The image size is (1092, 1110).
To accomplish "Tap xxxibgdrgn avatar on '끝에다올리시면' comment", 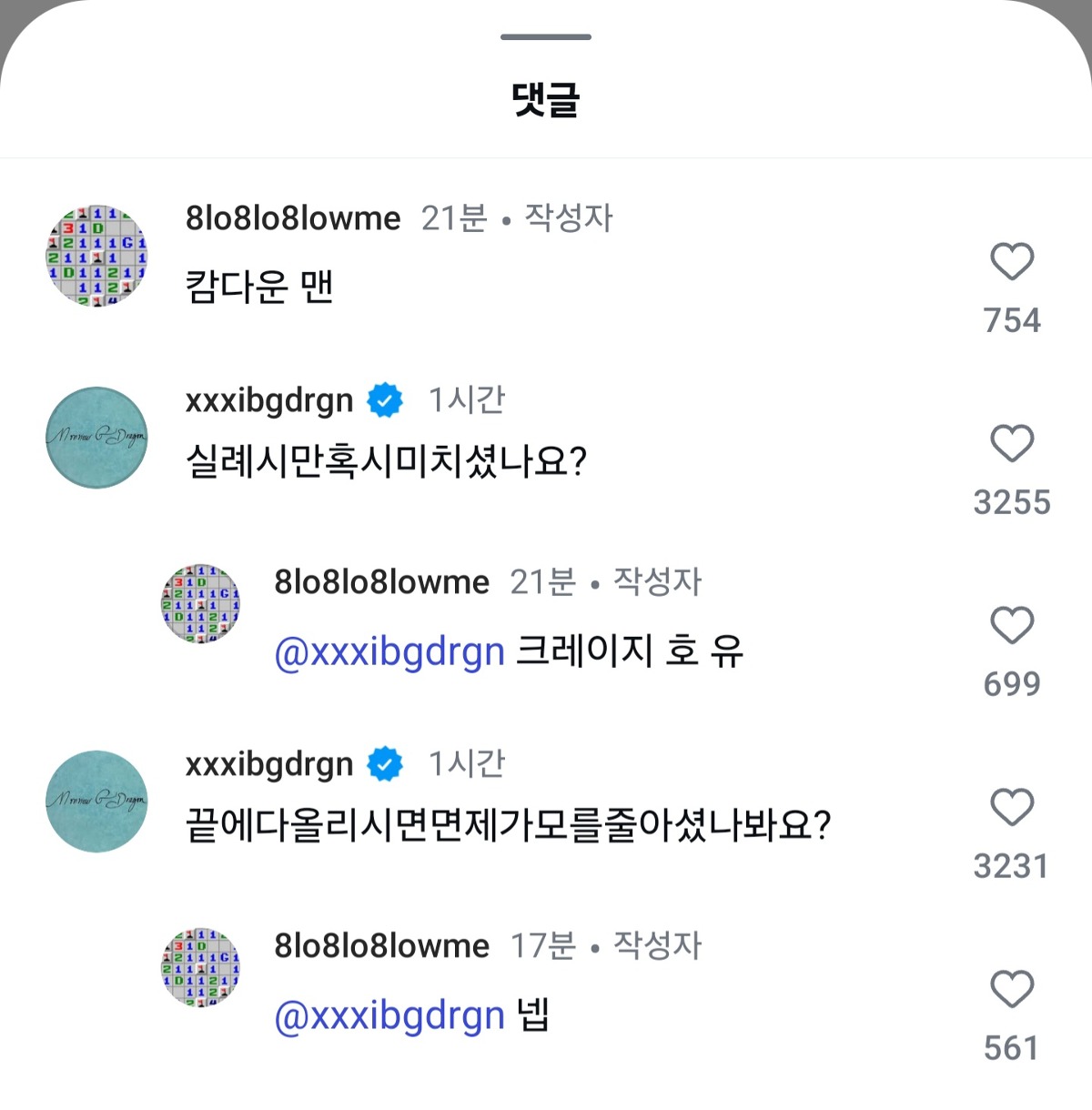I will pos(96,802).
